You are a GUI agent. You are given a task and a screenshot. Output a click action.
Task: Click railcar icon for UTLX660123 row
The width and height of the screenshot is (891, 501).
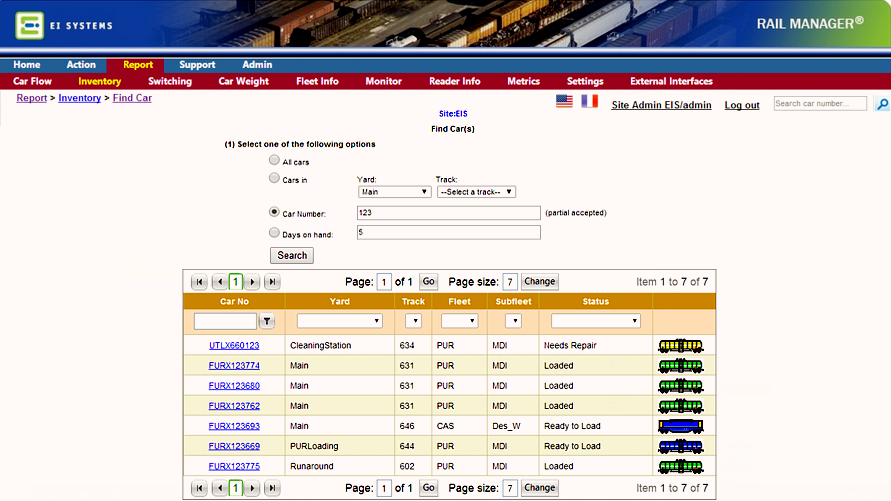680,346
